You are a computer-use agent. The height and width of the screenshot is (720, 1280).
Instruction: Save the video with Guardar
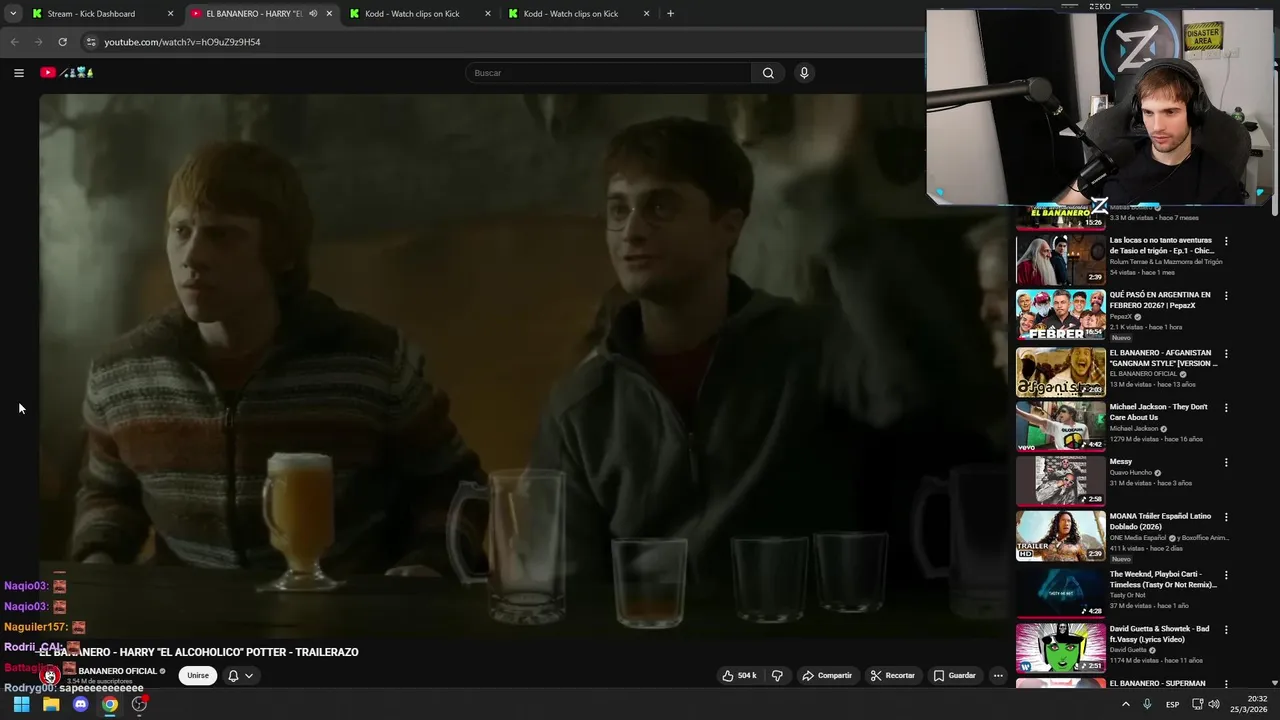(x=955, y=676)
